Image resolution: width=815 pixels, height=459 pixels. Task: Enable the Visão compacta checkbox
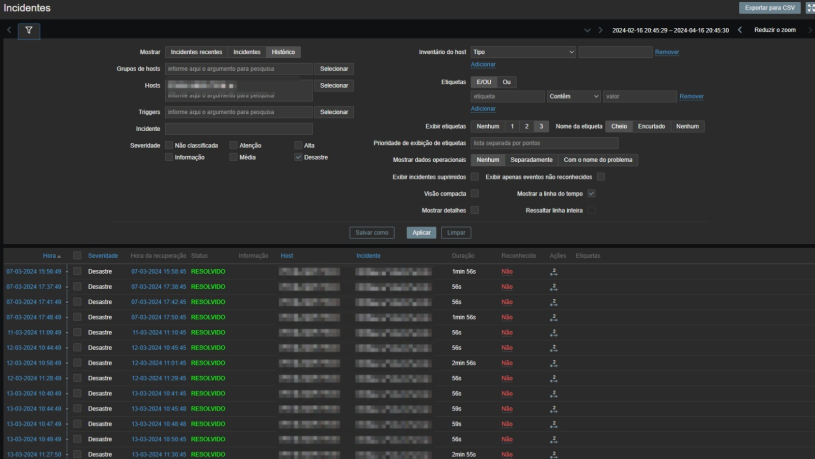[475, 193]
